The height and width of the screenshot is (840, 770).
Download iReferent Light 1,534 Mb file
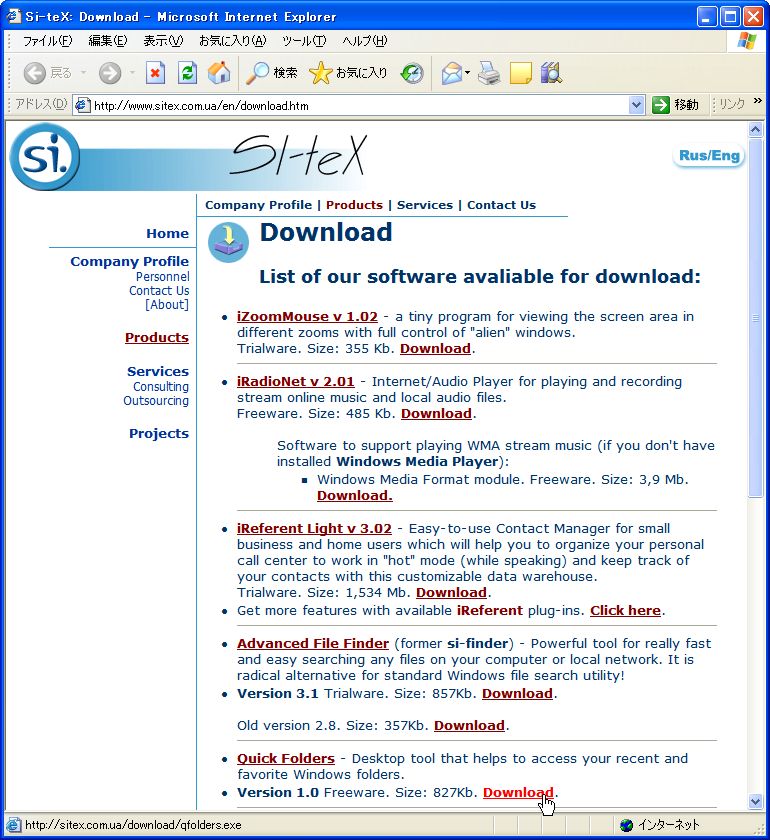pos(451,592)
